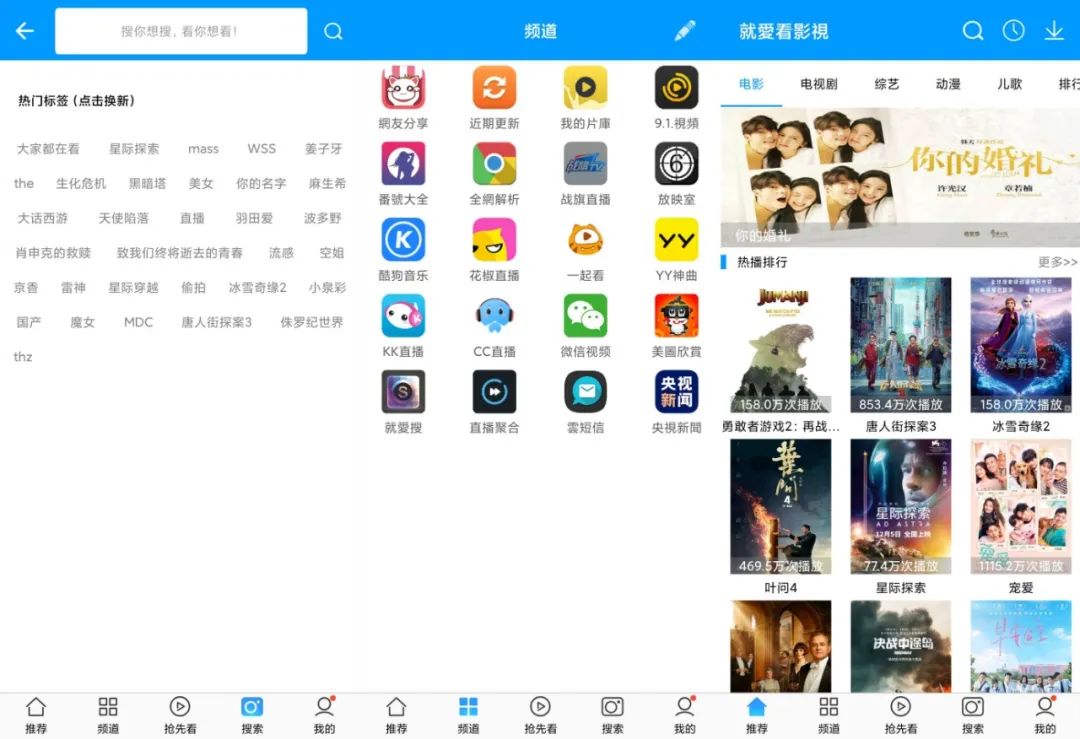1080x739 pixels.
Task: Open the 一起看 channel icon
Action: click(x=585, y=240)
